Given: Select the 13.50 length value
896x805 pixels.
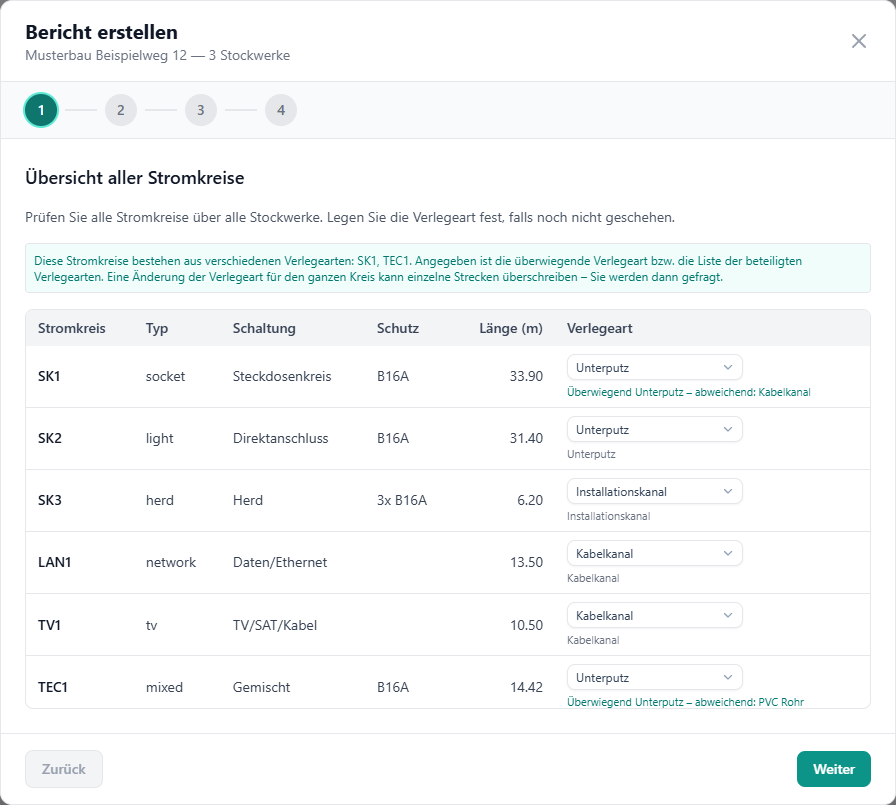Looking at the screenshot, I should click(526, 562).
